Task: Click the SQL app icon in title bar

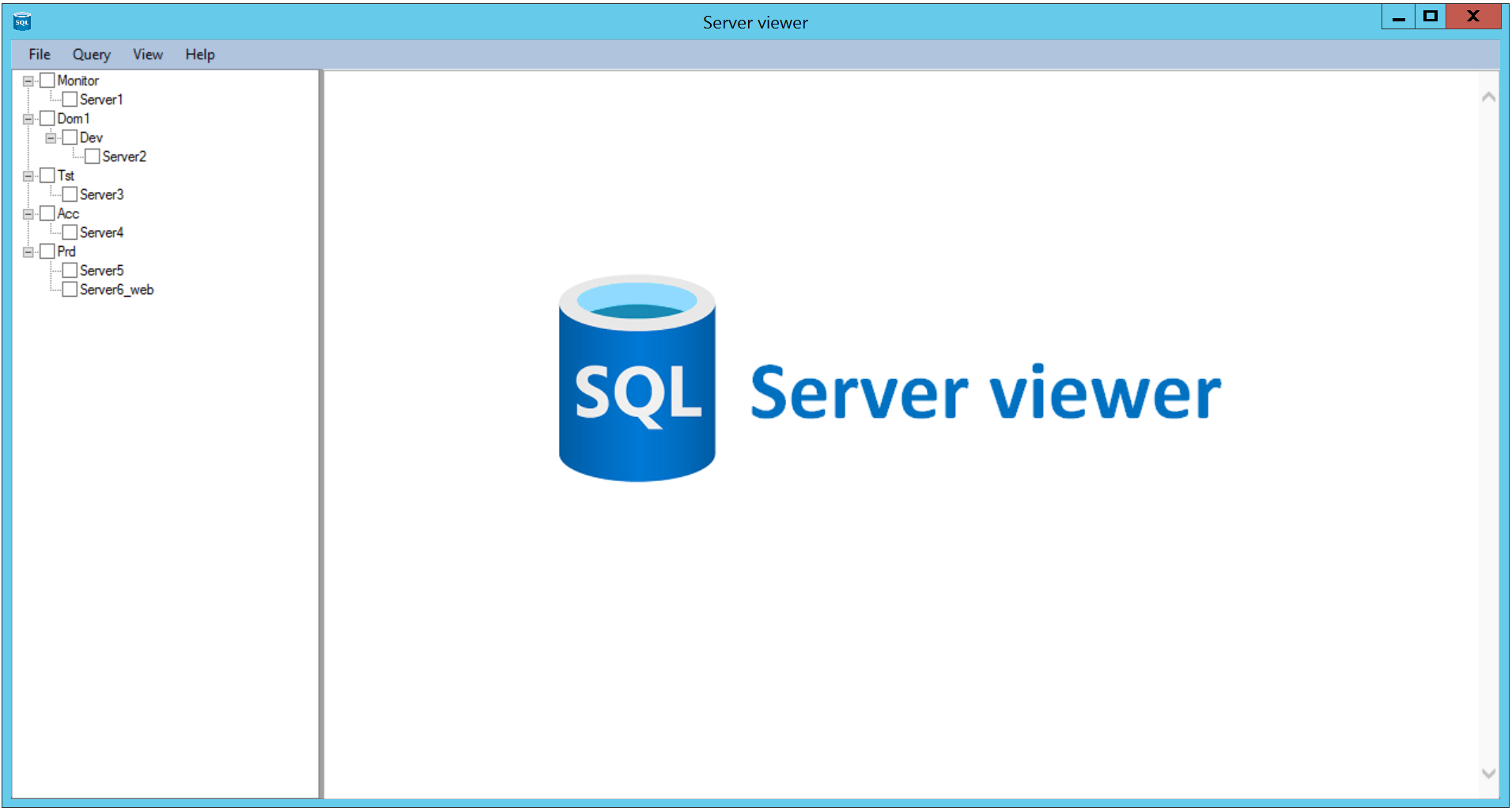Action: (22, 21)
